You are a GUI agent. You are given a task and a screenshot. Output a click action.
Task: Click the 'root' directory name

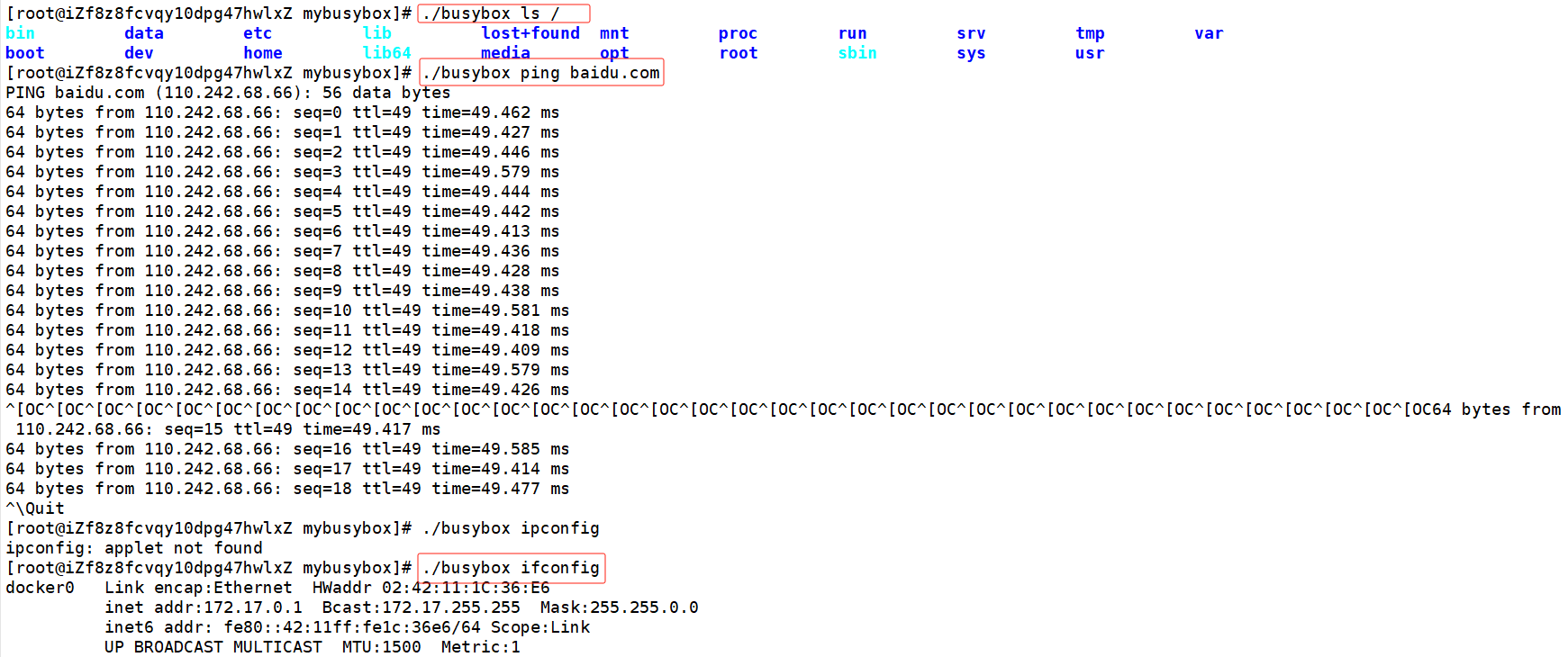coord(739,53)
